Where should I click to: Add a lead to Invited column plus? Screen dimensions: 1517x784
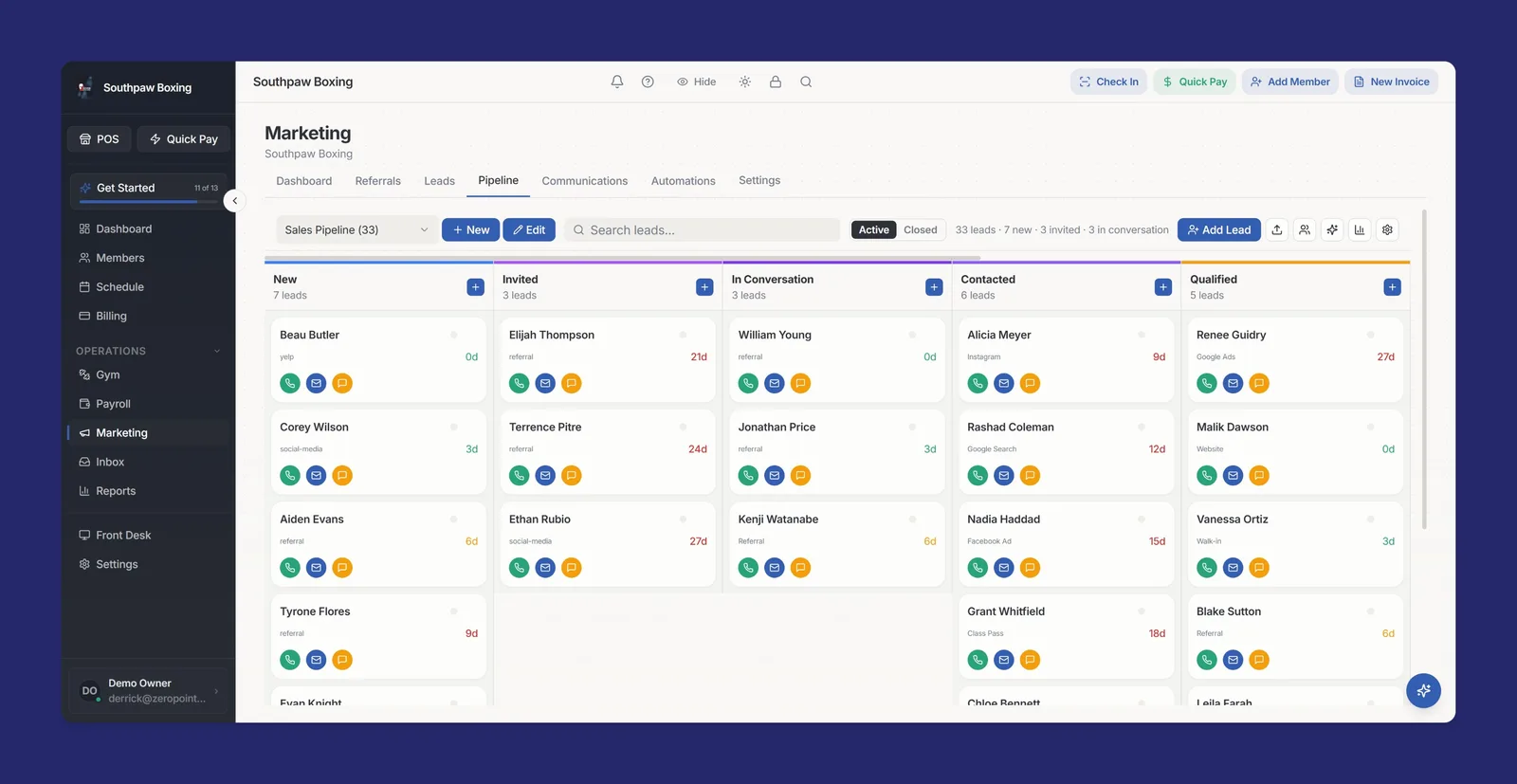coord(704,287)
